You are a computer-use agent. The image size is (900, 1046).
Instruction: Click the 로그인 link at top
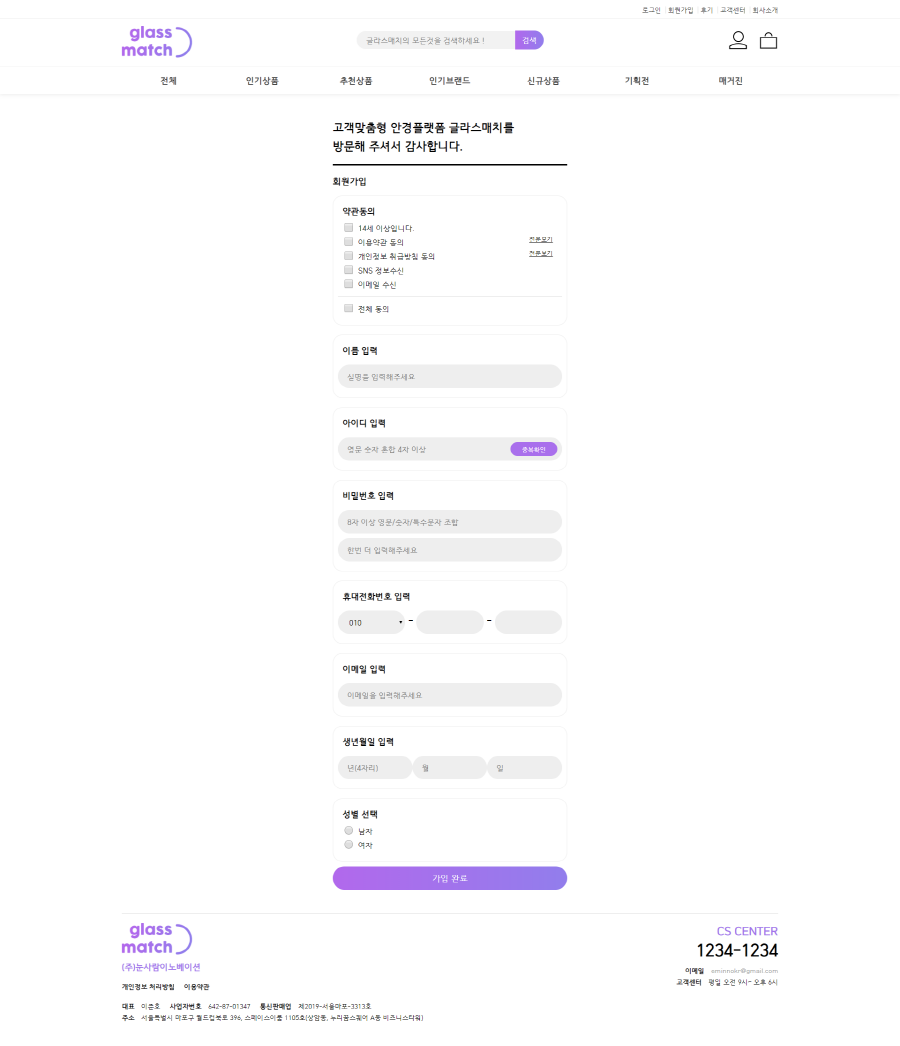coord(651,10)
